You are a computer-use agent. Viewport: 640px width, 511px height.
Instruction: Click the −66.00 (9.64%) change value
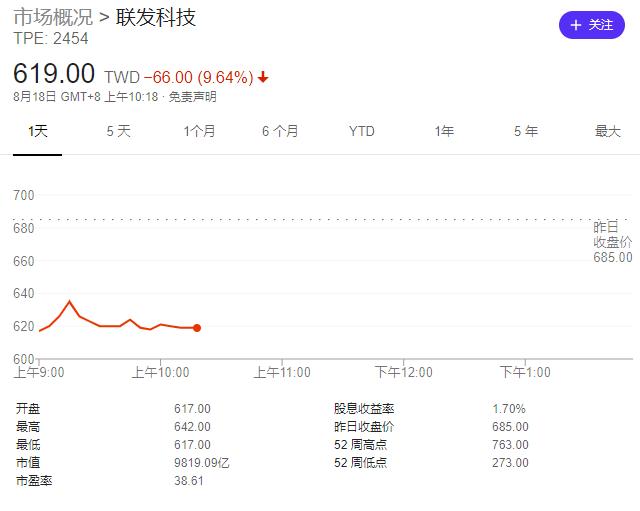click(199, 77)
